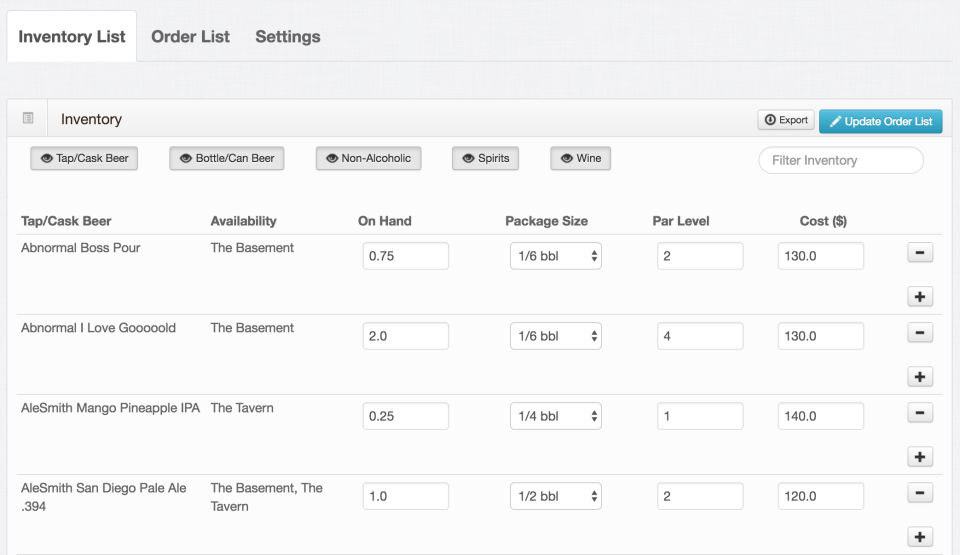Click the Filter Inventory search field
This screenshot has height=555, width=960.
click(x=840, y=160)
